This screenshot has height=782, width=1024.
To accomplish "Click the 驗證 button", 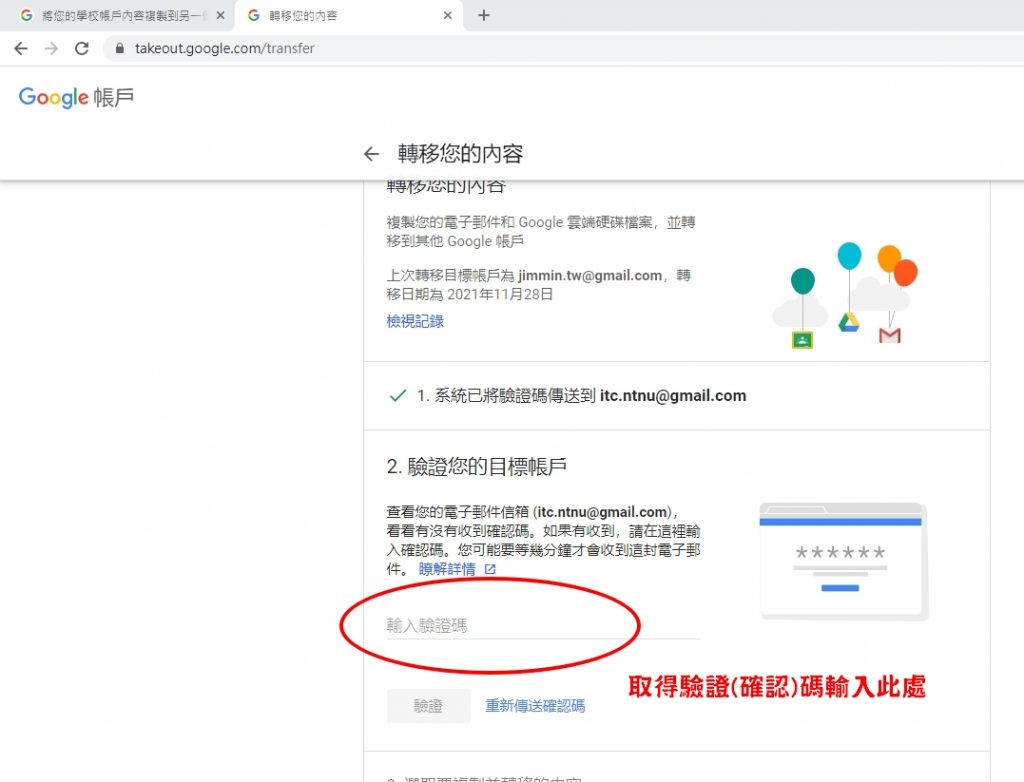I will (x=428, y=706).
